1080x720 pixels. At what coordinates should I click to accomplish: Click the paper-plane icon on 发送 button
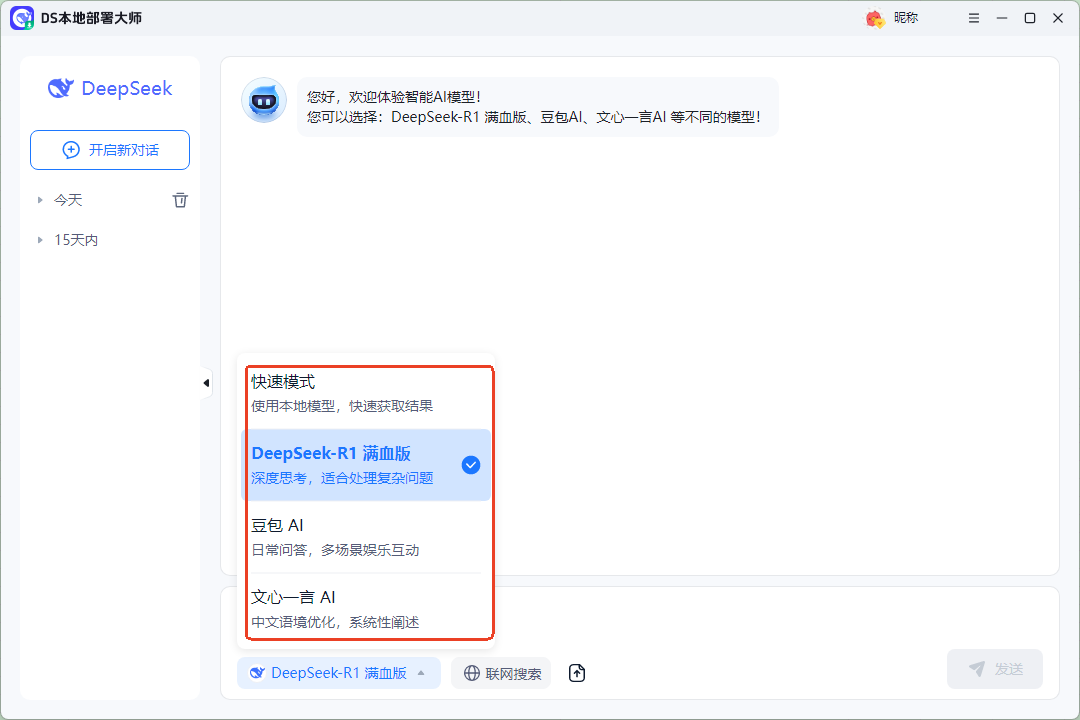pyautogui.click(x=974, y=668)
